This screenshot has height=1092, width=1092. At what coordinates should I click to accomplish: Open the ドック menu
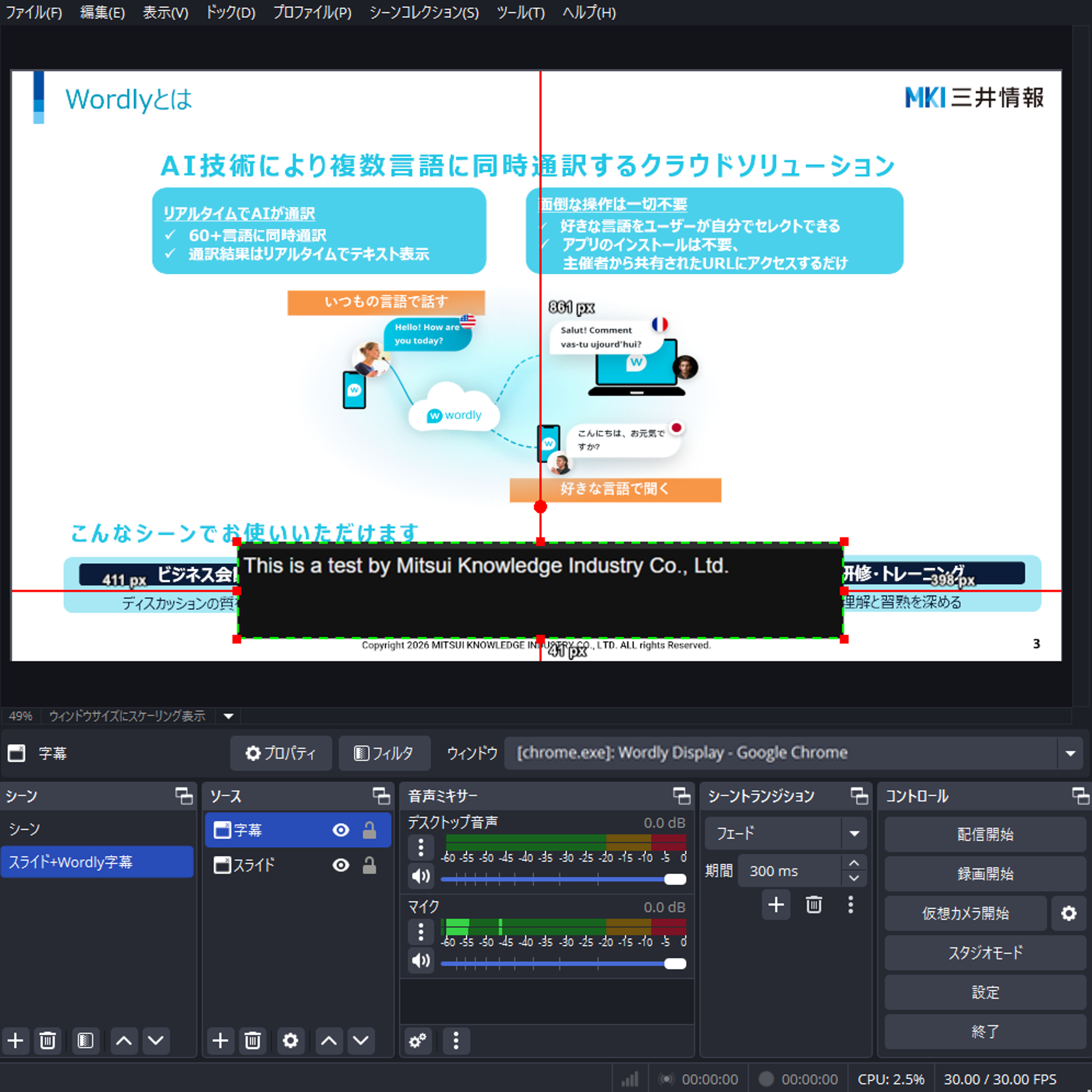(x=230, y=13)
